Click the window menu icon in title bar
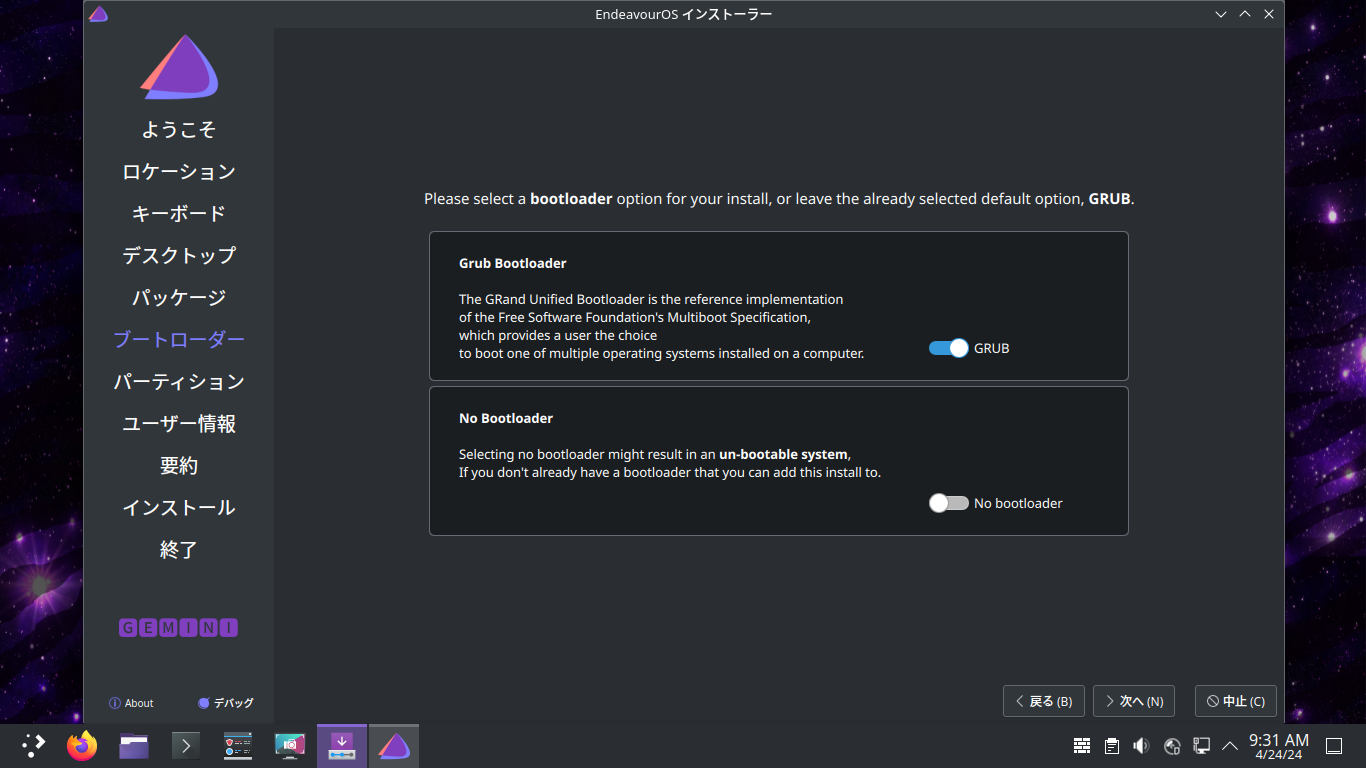This screenshot has height=768, width=1366. (x=98, y=14)
